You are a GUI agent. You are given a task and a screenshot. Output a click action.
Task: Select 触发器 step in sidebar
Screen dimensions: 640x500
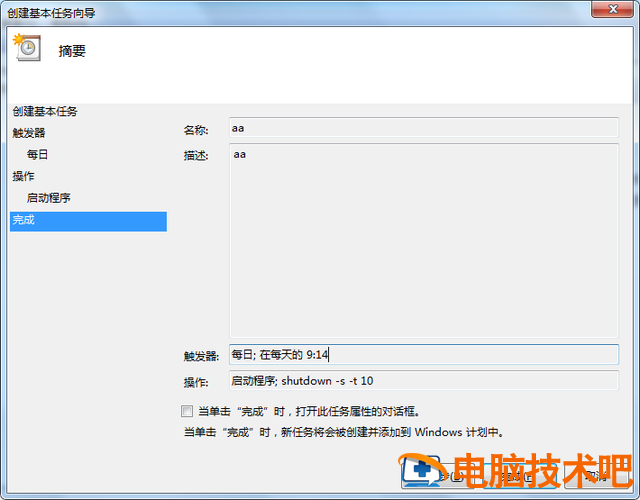coord(29,133)
